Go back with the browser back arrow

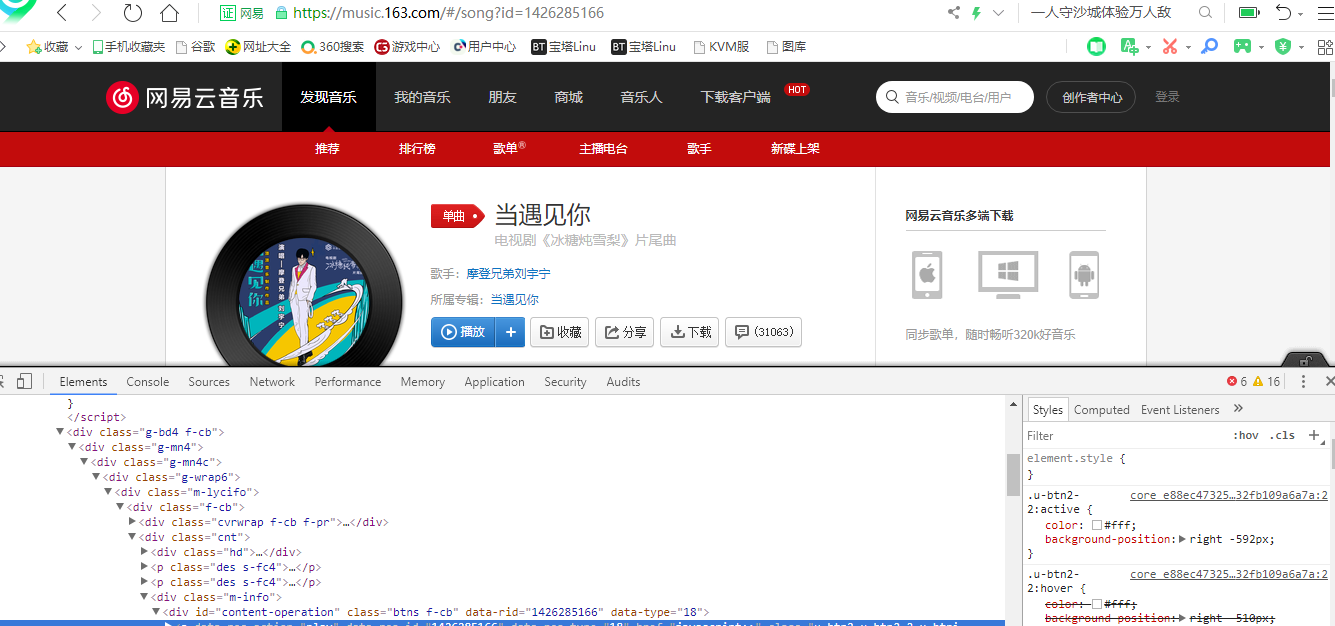[62, 13]
